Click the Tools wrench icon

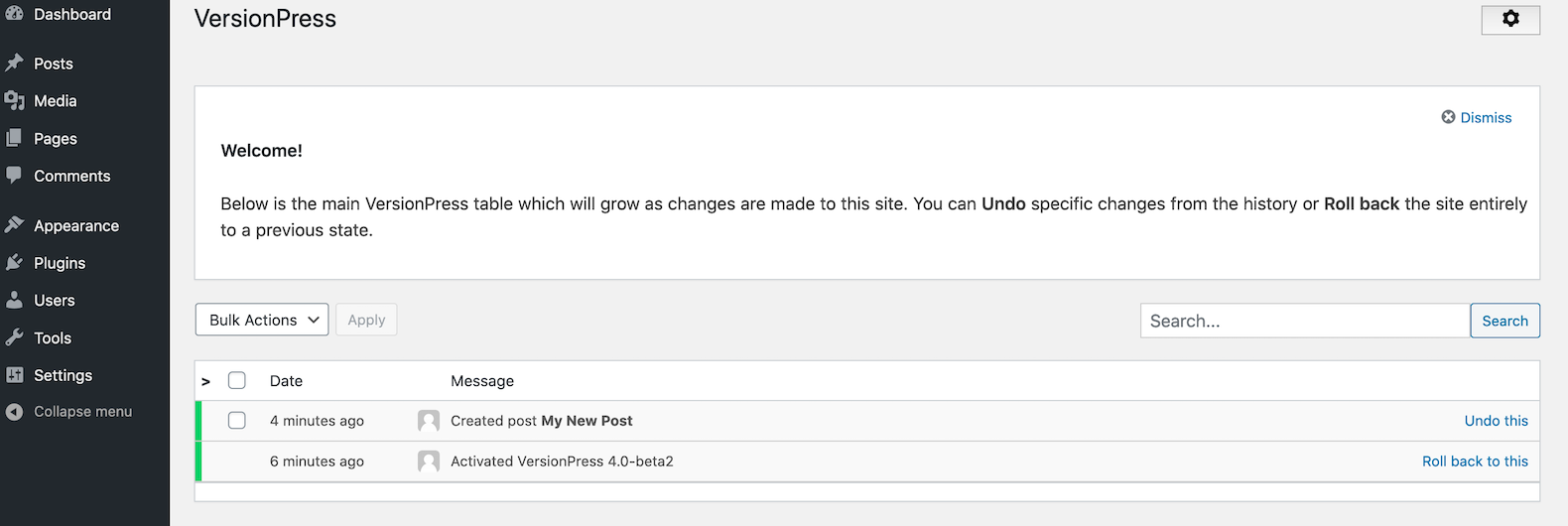pyautogui.click(x=14, y=337)
